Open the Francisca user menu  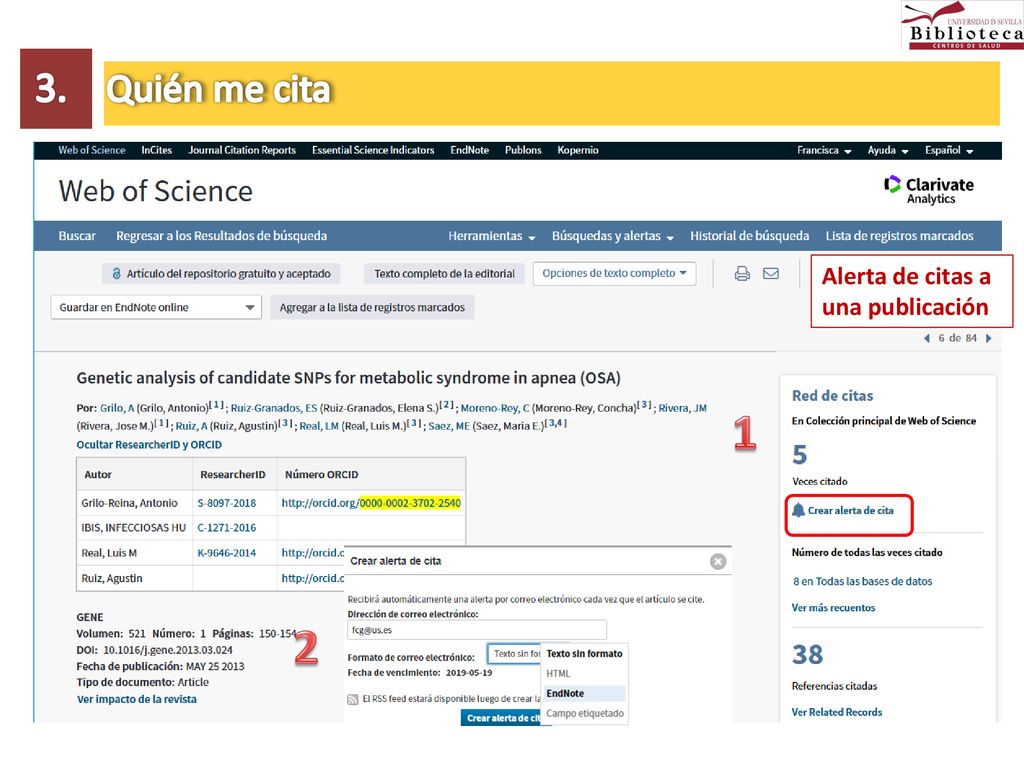click(824, 150)
